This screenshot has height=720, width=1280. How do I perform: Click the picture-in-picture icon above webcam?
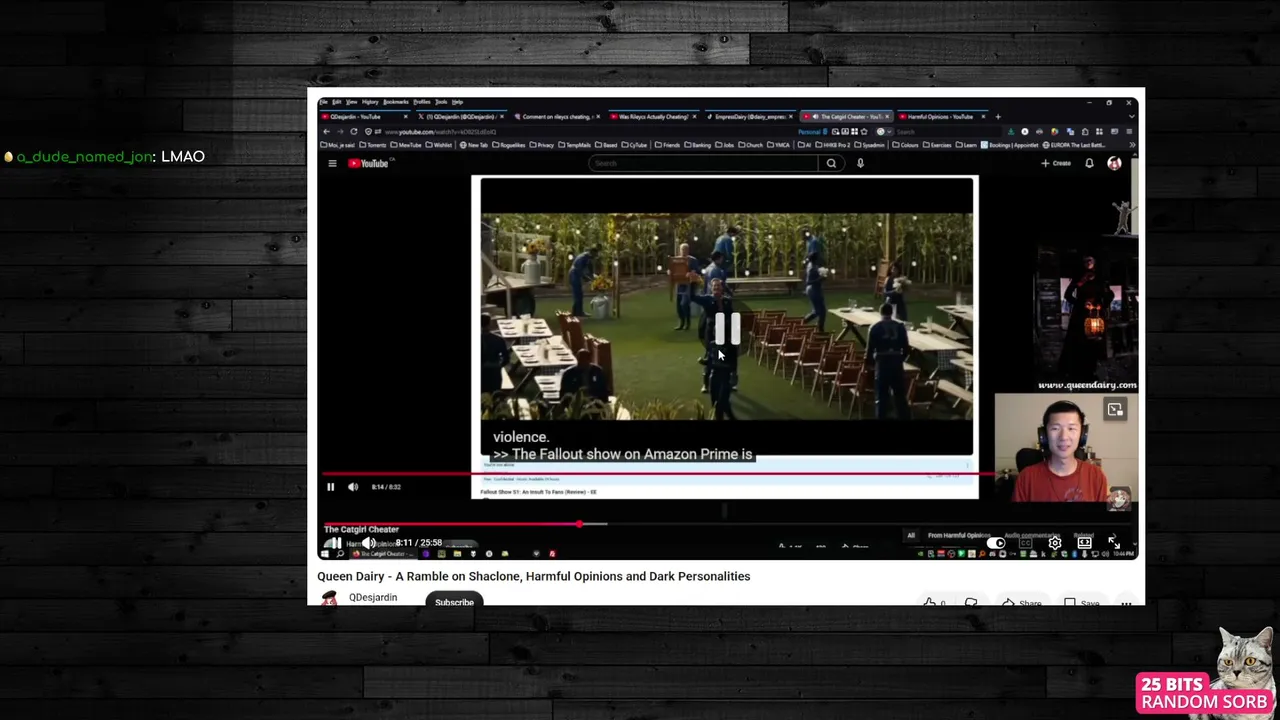(1115, 409)
